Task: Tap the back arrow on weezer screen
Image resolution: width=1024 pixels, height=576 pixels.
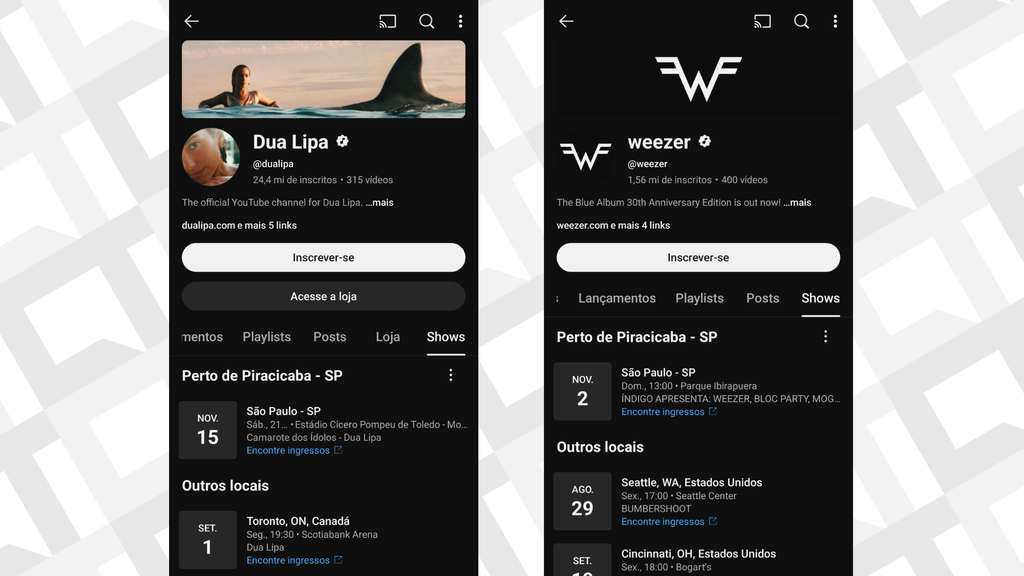Action: [x=566, y=22]
